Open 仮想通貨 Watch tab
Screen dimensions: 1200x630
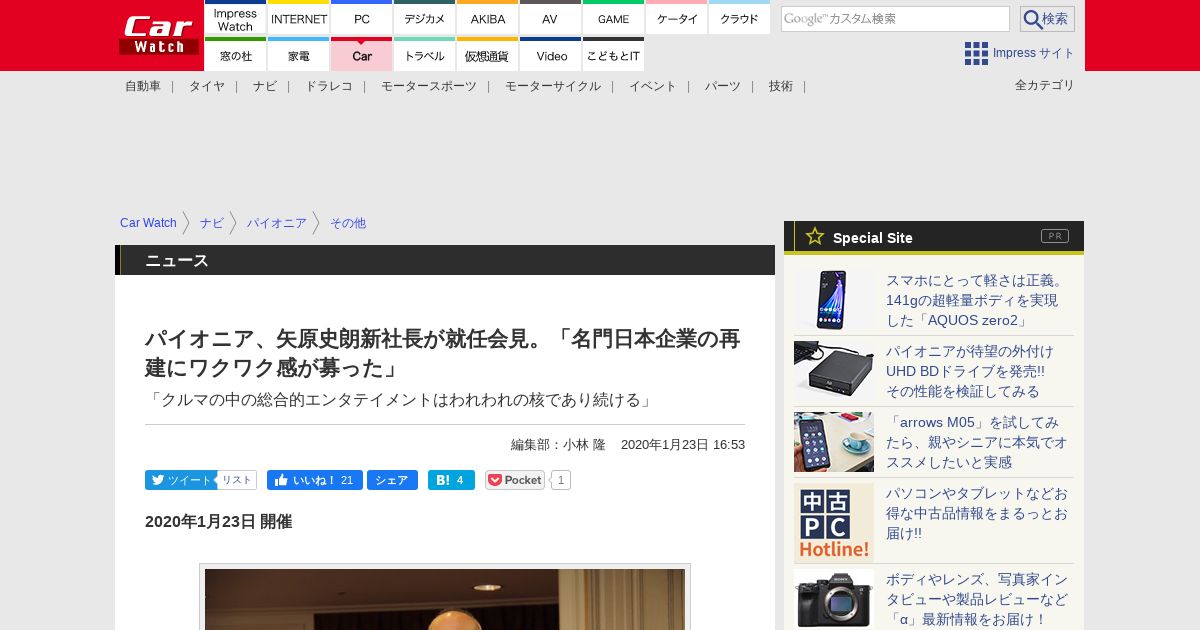(488, 55)
